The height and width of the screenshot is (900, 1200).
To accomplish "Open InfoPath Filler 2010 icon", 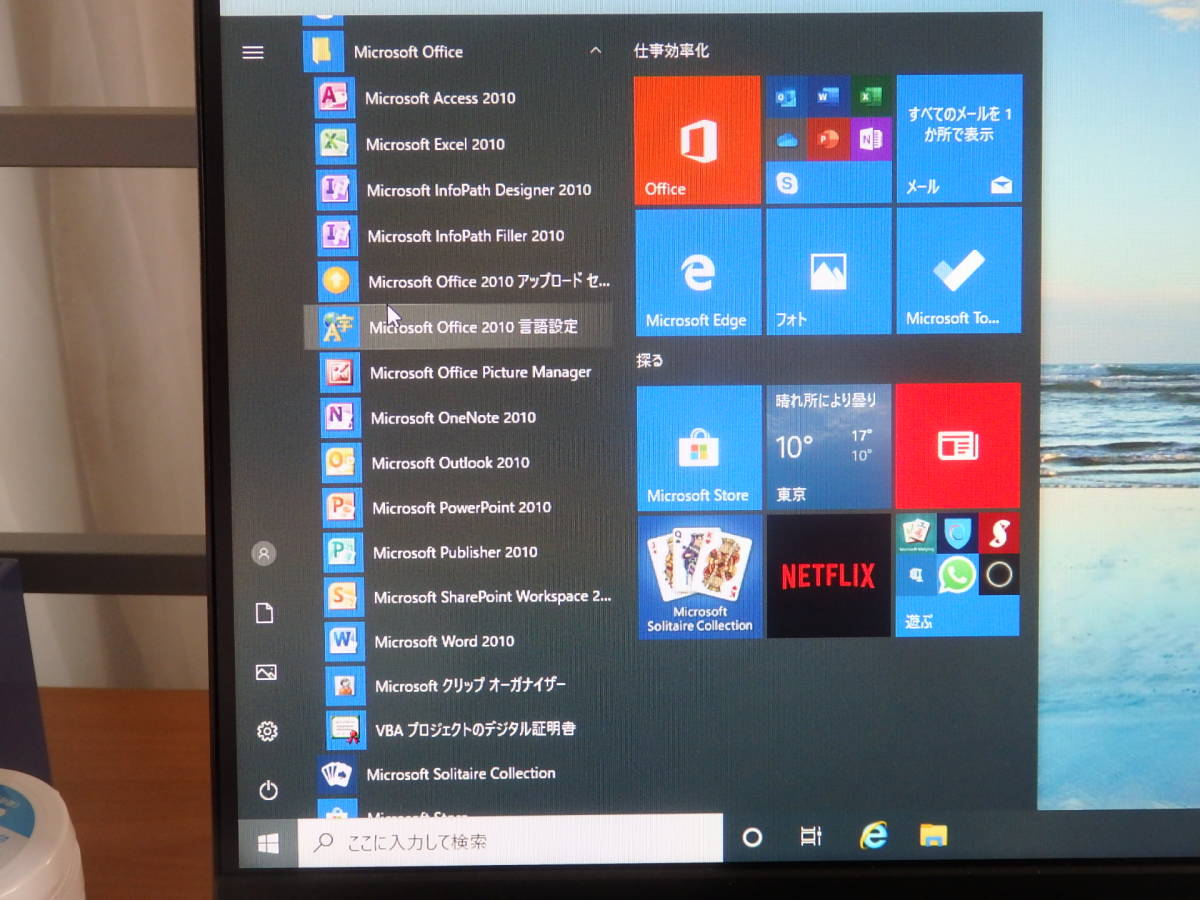I will [335, 235].
